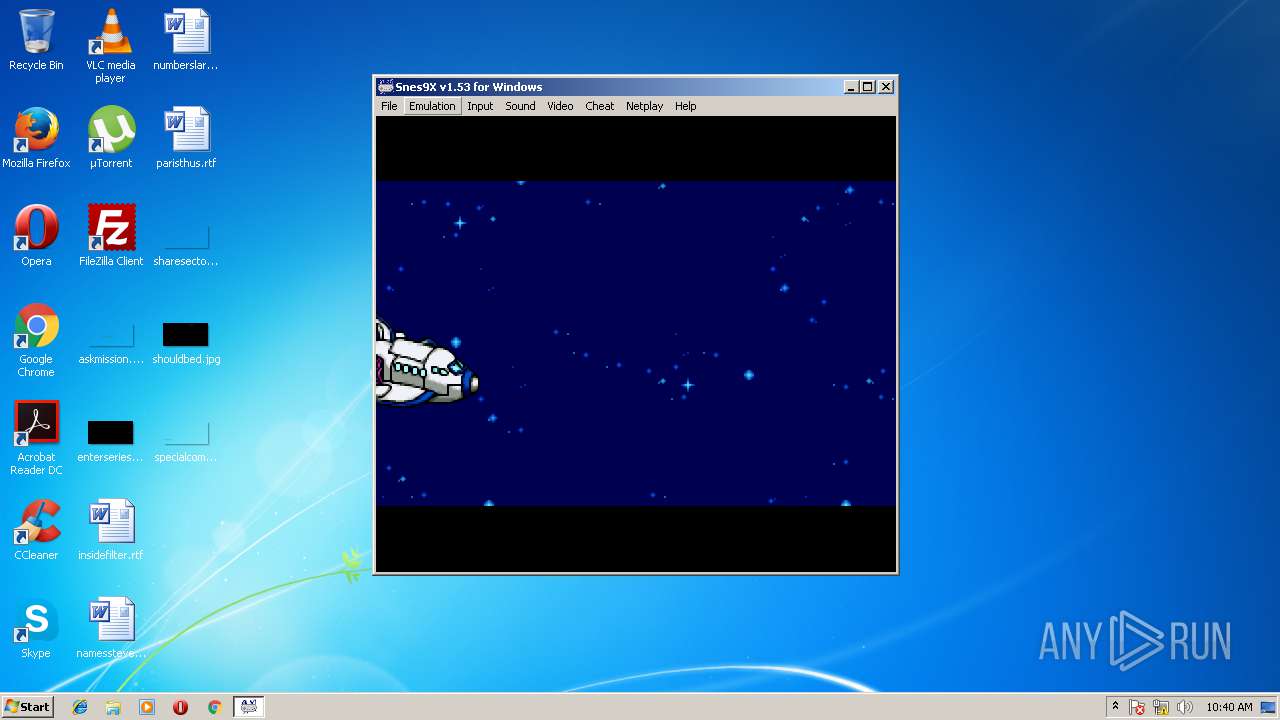Open the File menu in Snes9X
1280x720 pixels.
[x=389, y=106]
